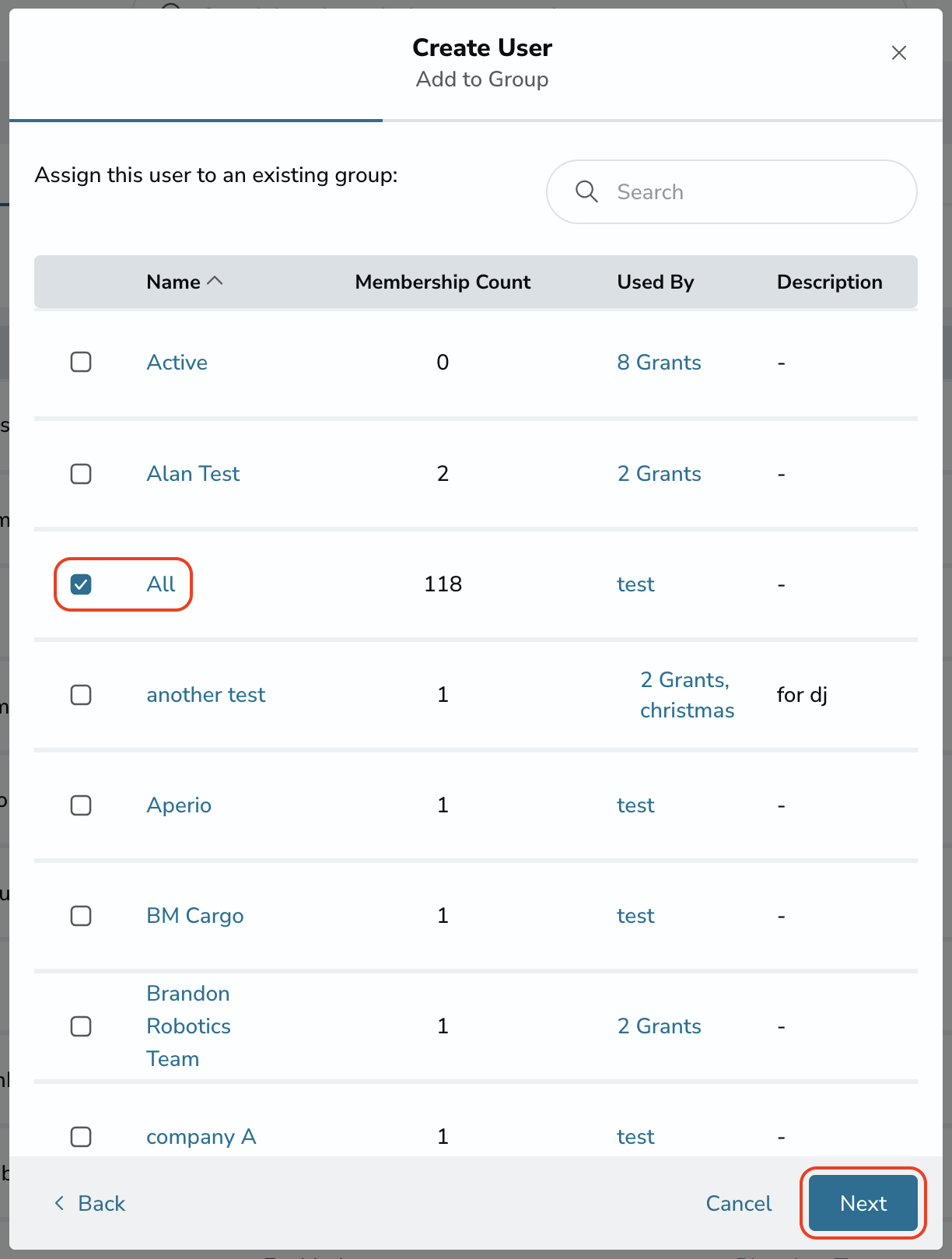Click the Back chevron icon

click(x=59, y=1203)
